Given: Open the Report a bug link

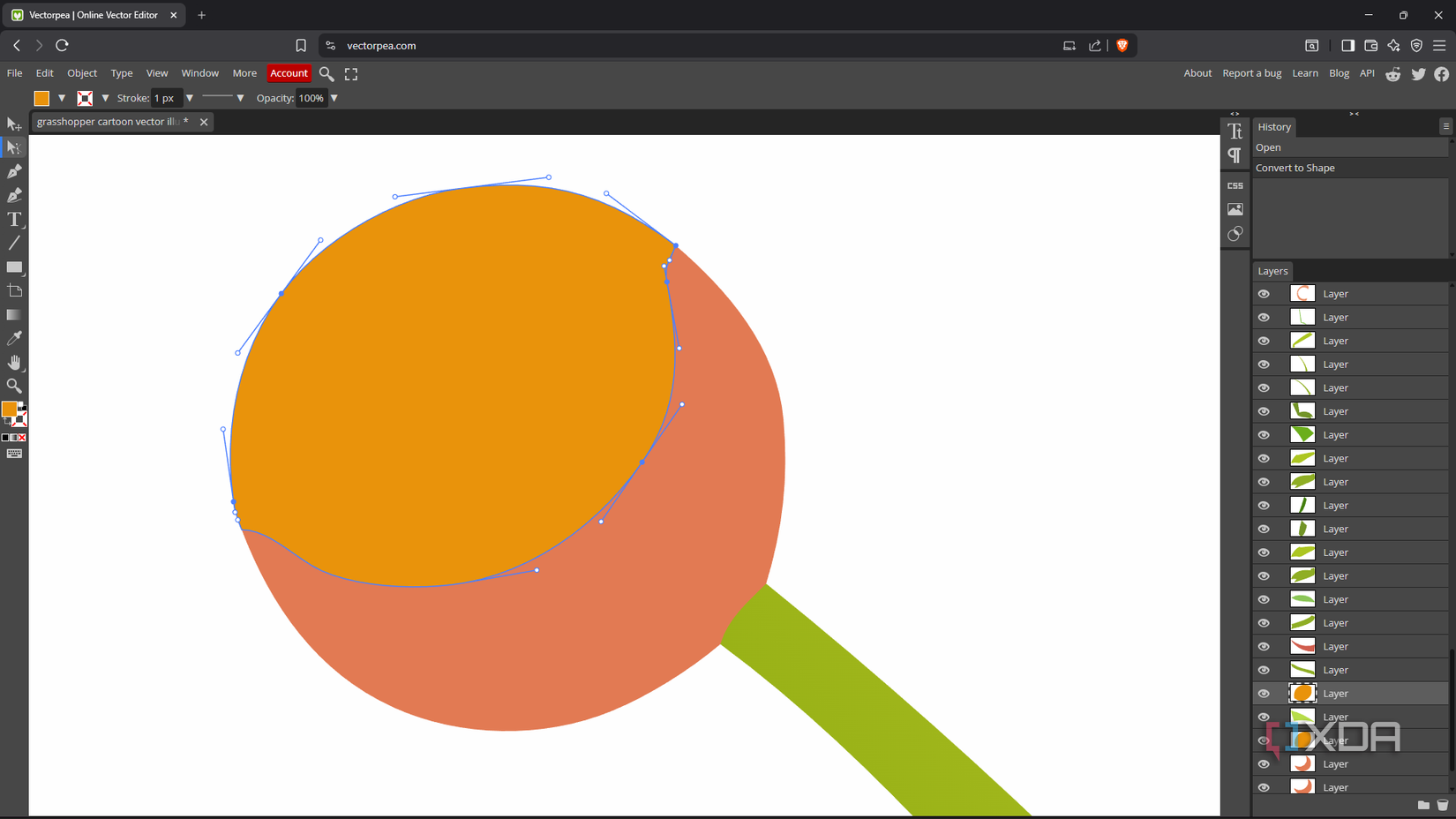Looking at the screenshot, I should tap(1251, 73).
